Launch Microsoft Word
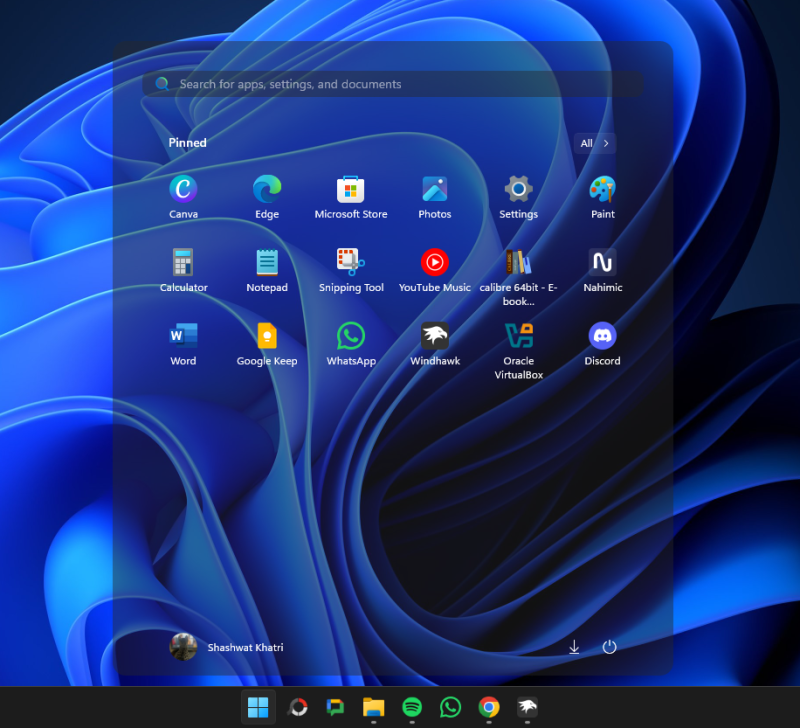 [183, 337]
